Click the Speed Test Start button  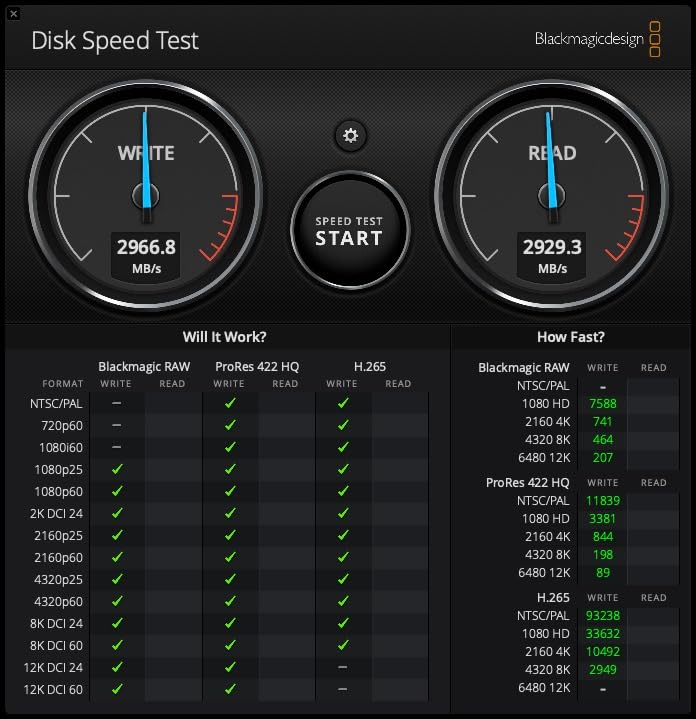[349, 230]
